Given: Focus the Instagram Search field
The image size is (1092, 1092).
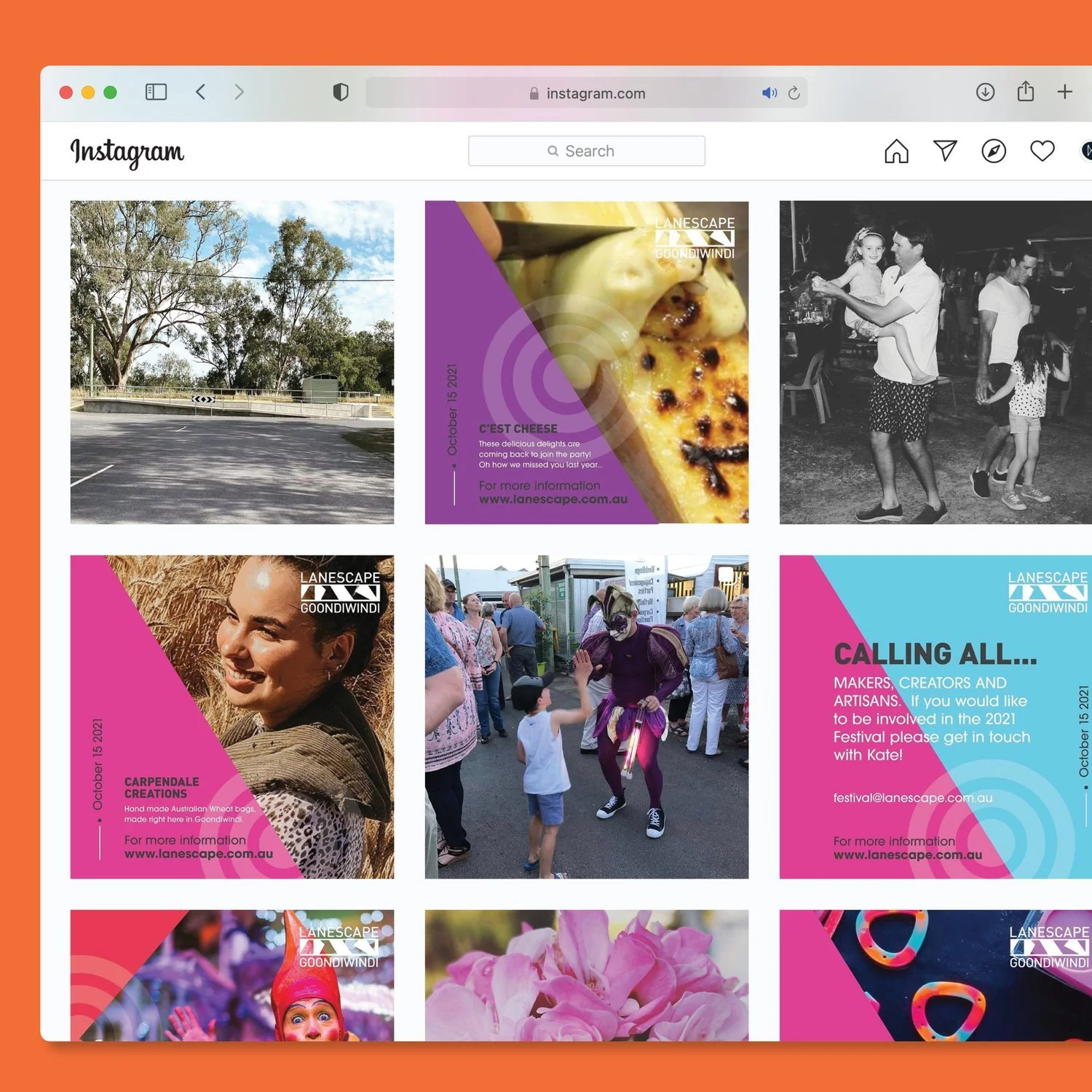Looking at the screenshot, I should click(x=587, y=151).
